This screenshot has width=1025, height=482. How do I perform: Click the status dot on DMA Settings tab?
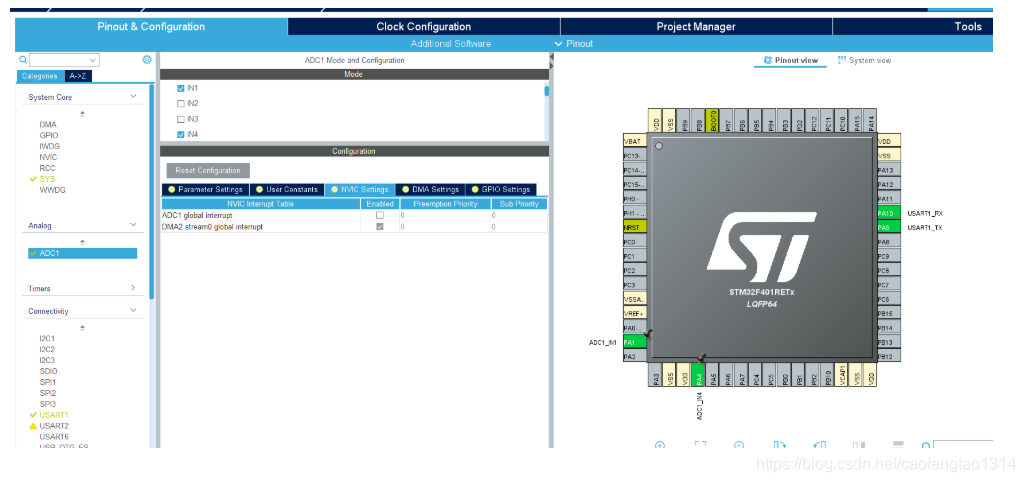coord(405,190)
